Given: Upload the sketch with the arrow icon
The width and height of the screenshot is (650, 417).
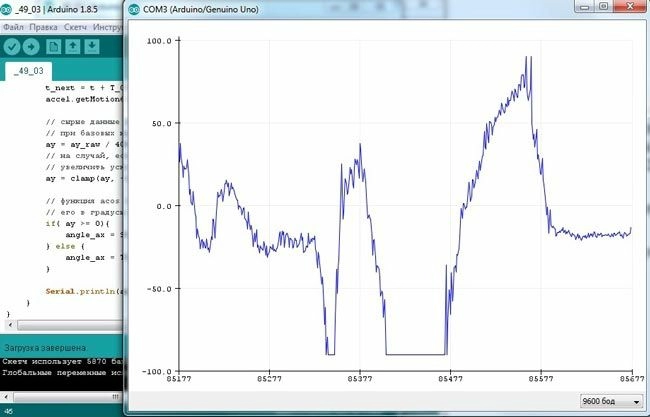Looking at the screenshot, I should (x=31, y=47).
